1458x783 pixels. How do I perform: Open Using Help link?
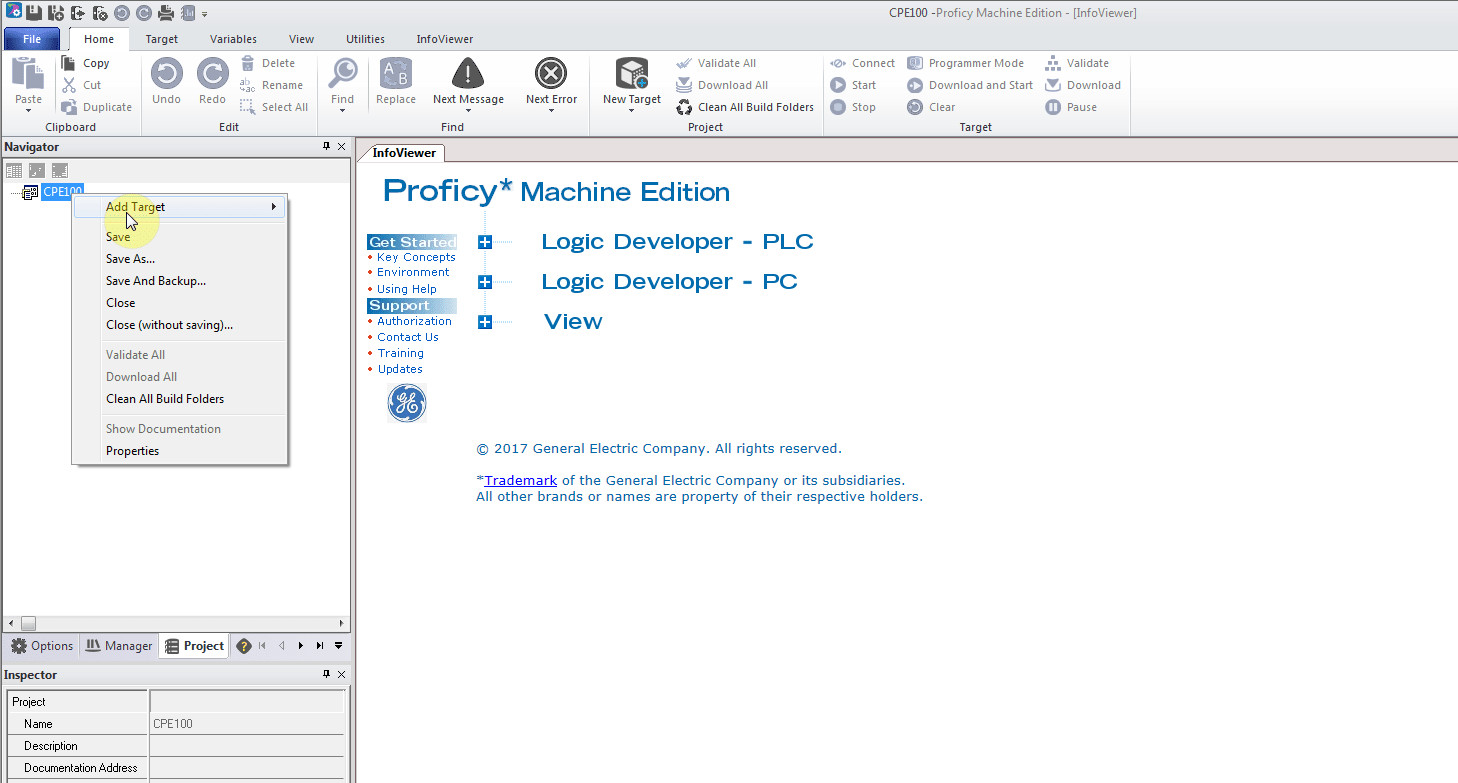[x=407, y=289]
